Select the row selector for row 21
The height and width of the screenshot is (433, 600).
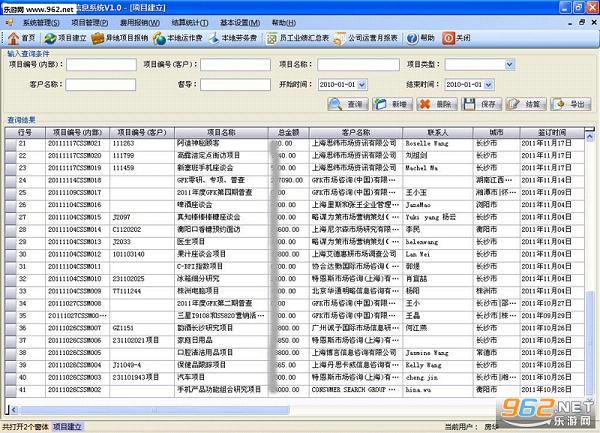point(11,143)
